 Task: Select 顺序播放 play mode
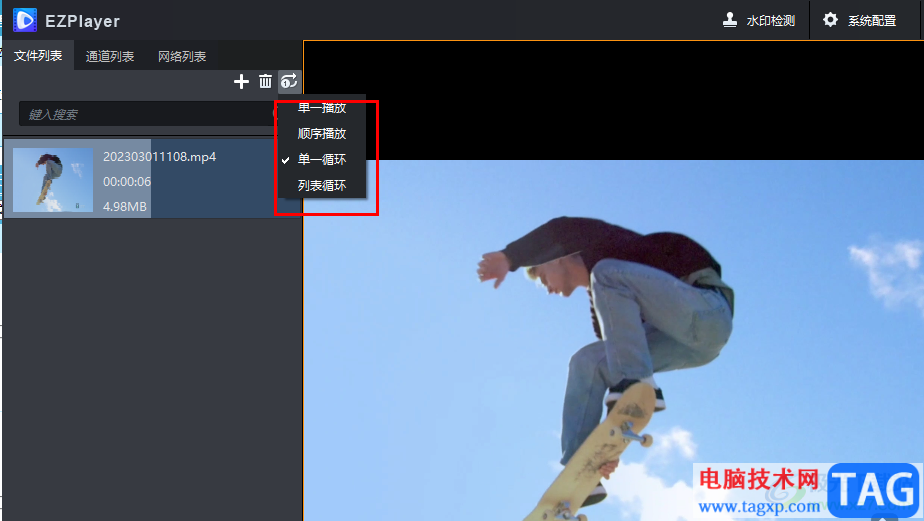click(322, 134)
